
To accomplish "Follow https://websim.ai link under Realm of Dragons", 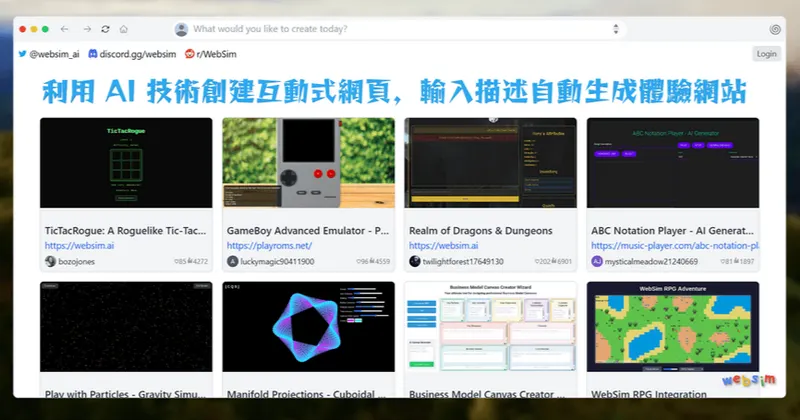I will (x=443, y=245).
